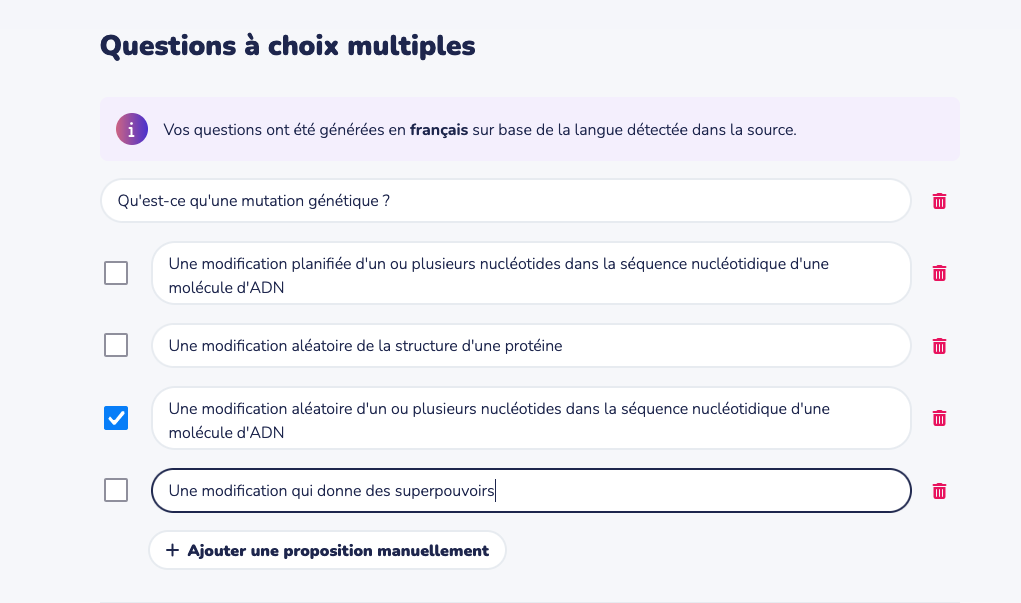
Task: Delete the question about mutation génétique
Action: 939,201
